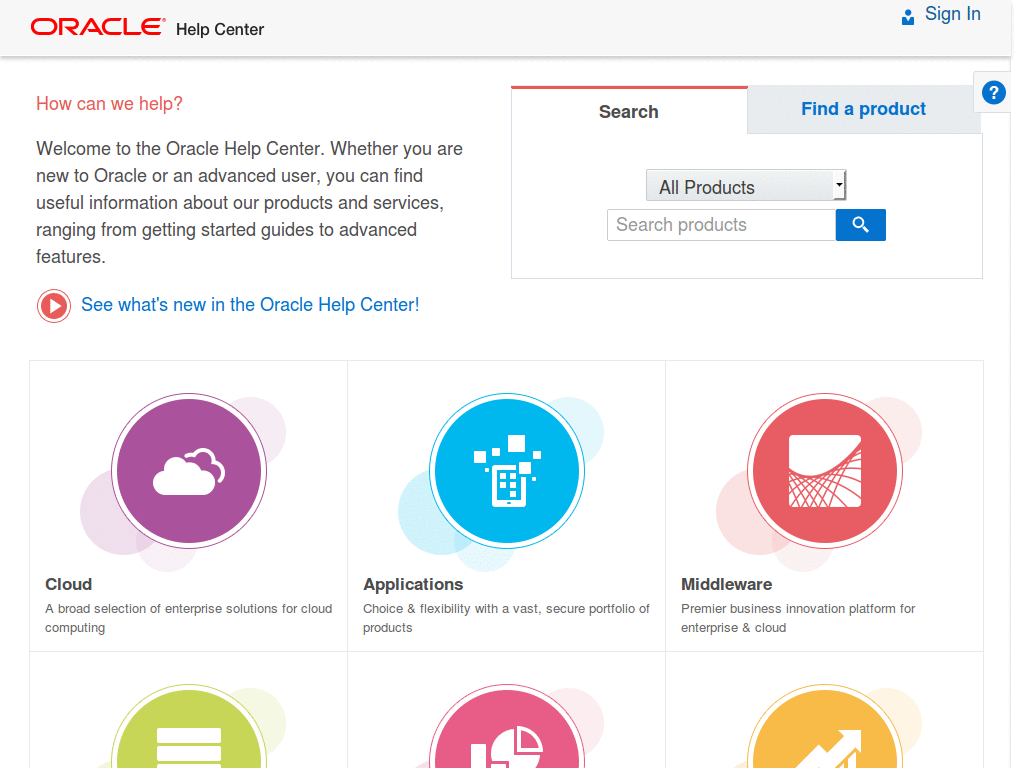The image size is (1024, 768).
Task: Open See what's new in the Oracle Help Center link
Action: pos(250,305)
